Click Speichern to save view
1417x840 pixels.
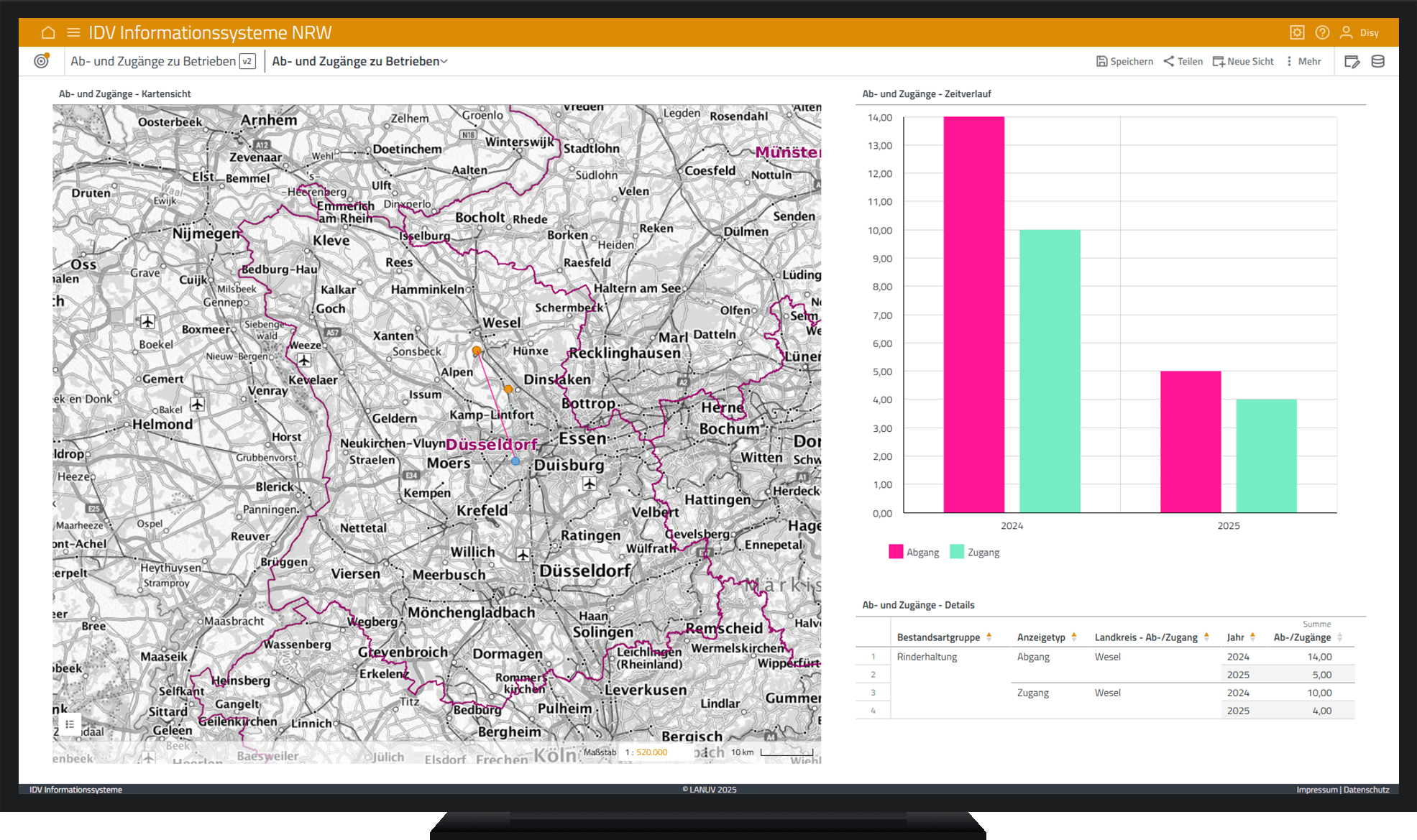click(1124, 61)
